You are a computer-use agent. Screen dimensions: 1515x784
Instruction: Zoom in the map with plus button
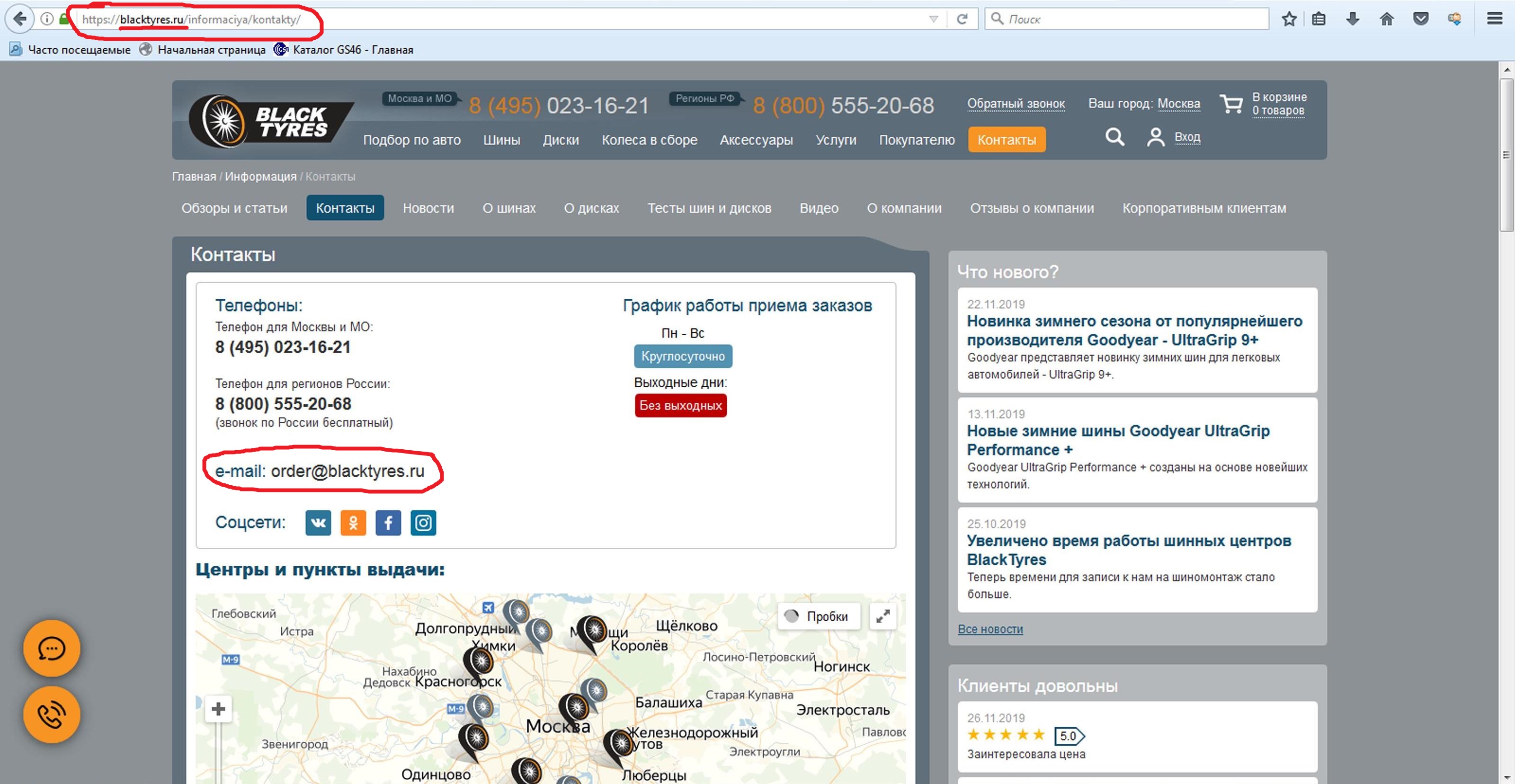[x=218, y=709]
